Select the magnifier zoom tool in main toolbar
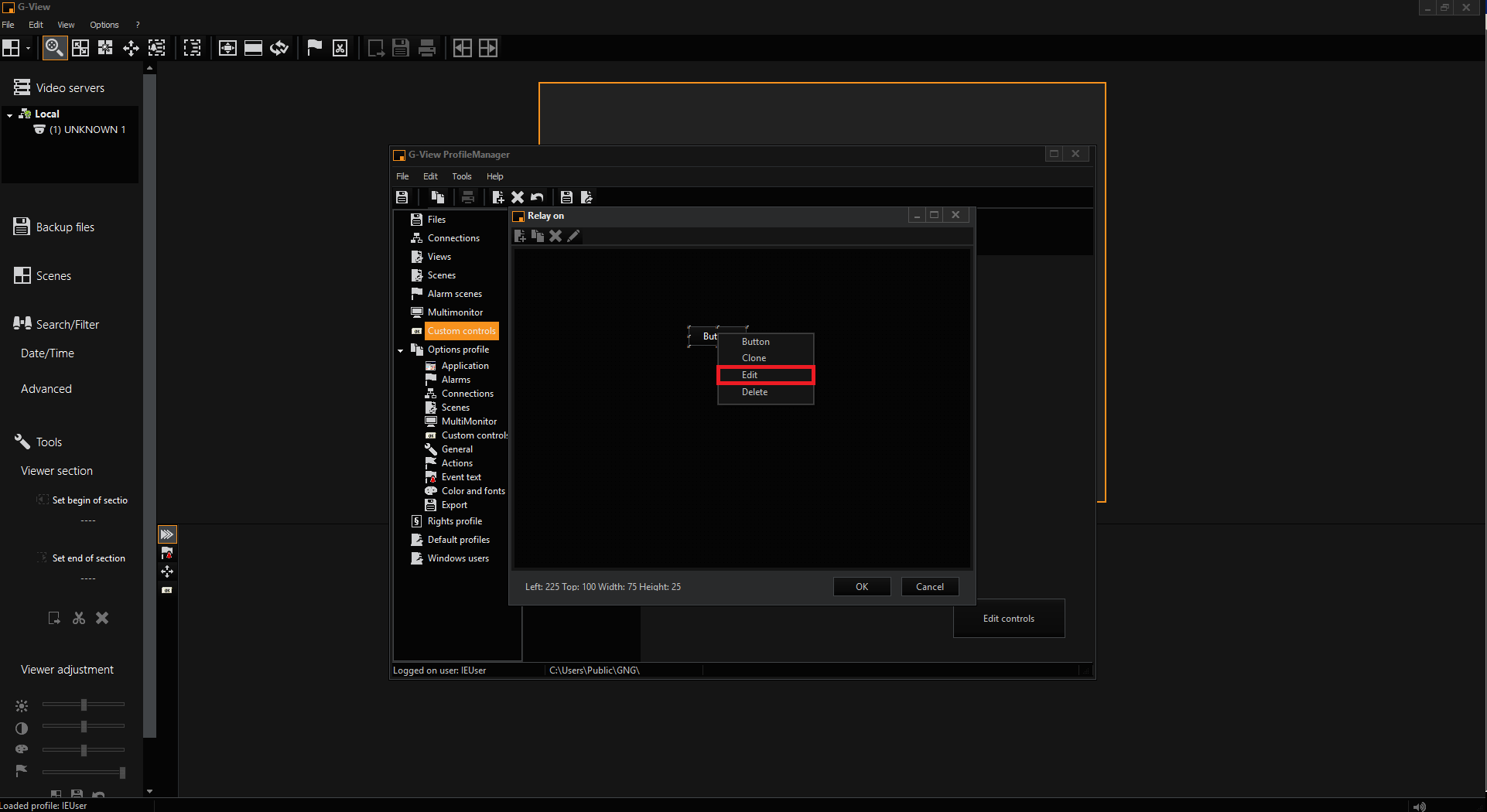Image resolution: width=1487 pixels, height=812 pixels. (x=53, y=48)
